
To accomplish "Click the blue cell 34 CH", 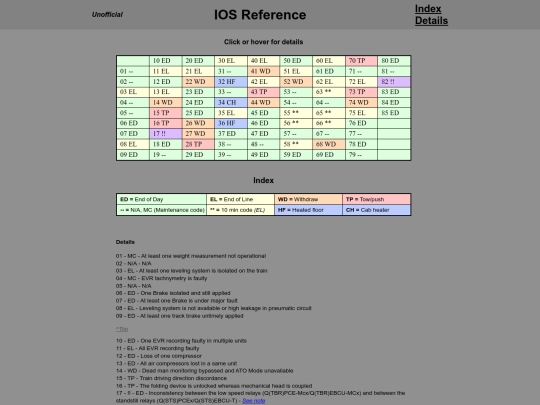I will point(231,103).
